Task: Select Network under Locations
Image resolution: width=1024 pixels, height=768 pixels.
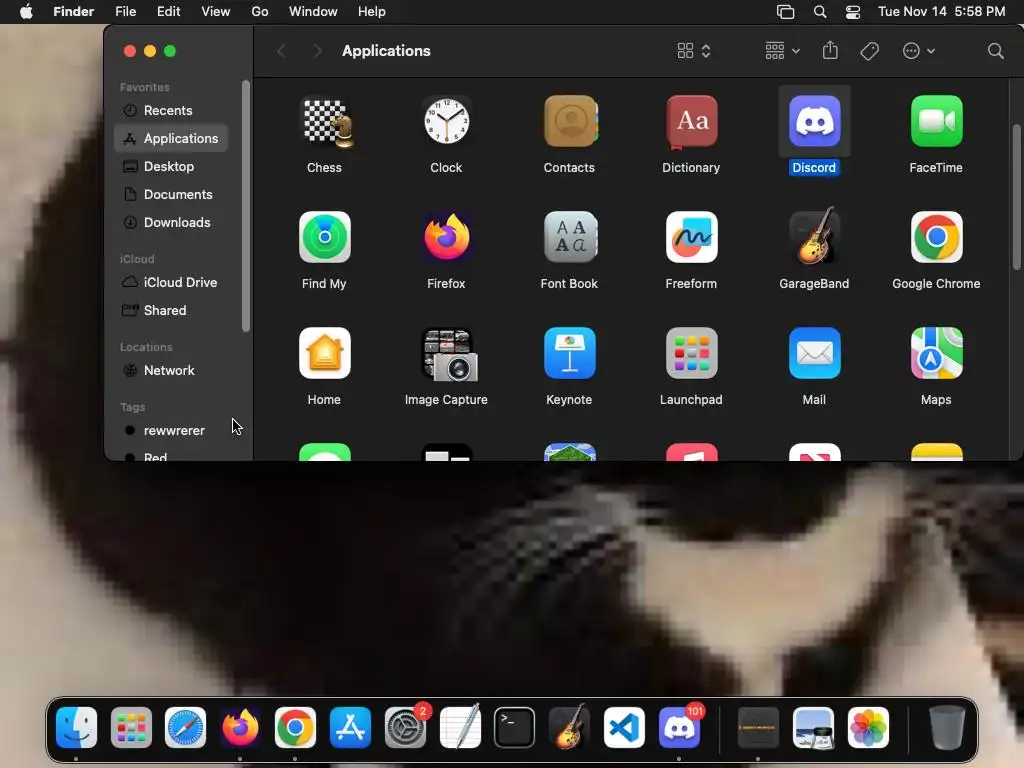Action: click(x=171, y=370)
